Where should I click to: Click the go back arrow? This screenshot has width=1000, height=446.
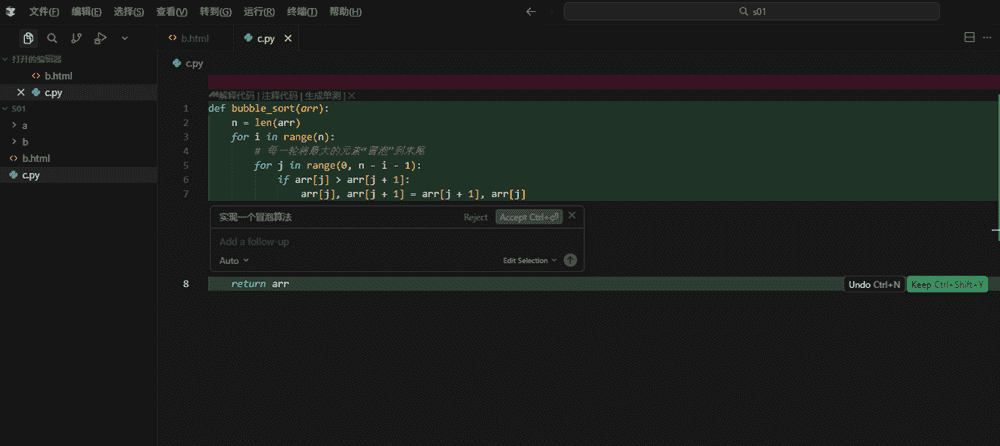pyautogui.click(x=531, y=12)
